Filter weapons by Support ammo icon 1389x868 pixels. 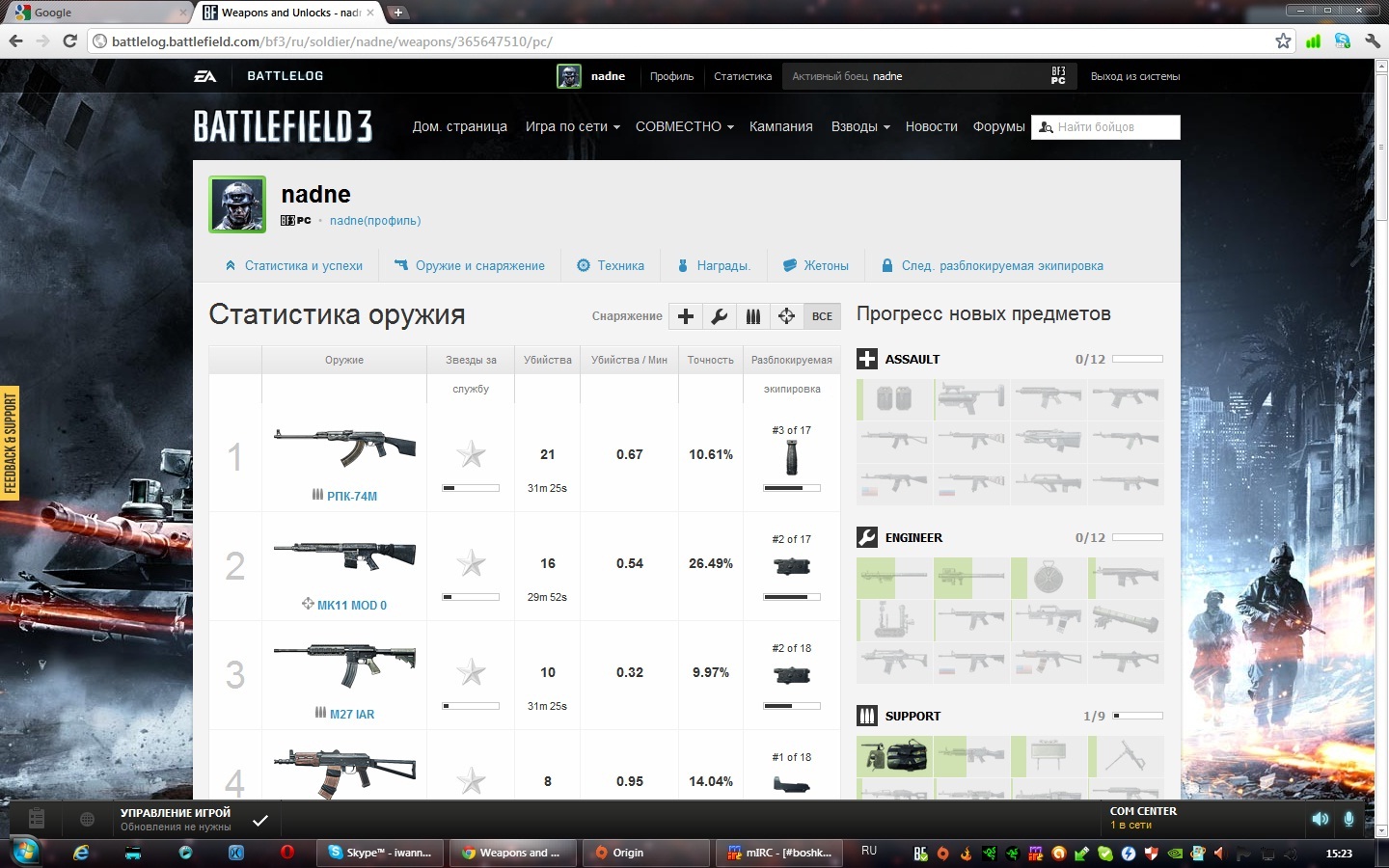click(753, 316)
